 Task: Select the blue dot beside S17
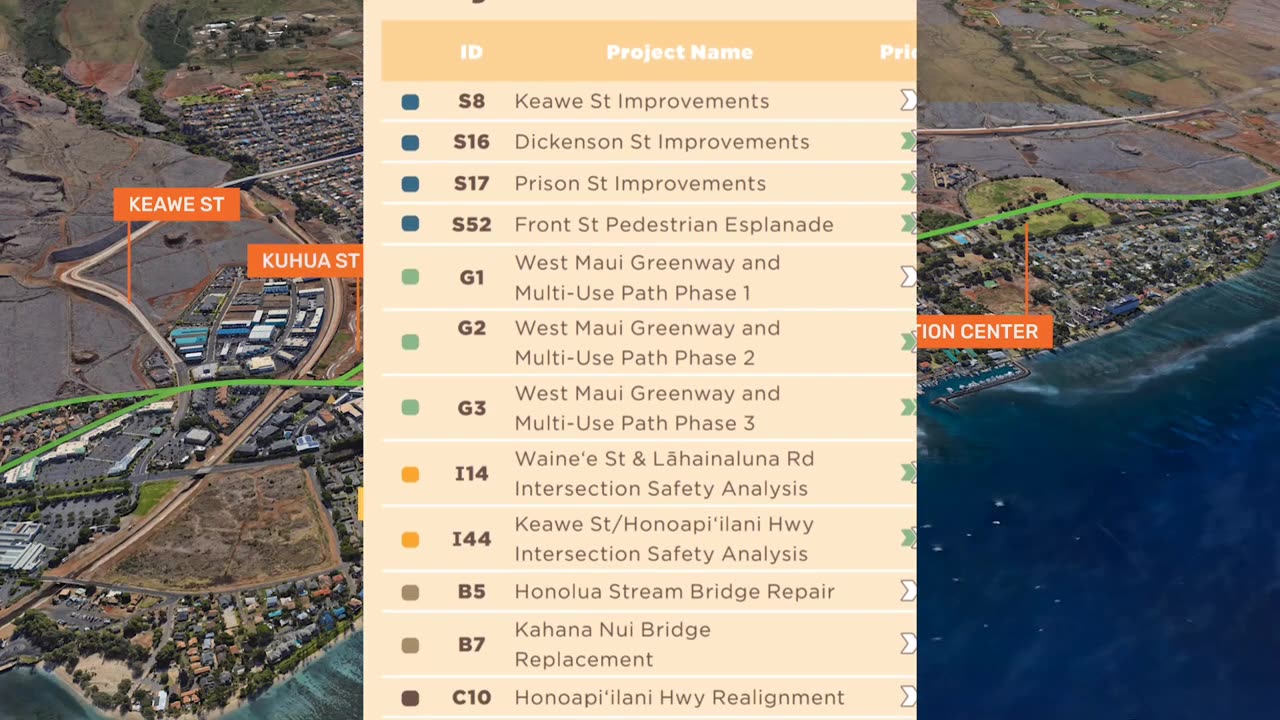coord(410,184)
